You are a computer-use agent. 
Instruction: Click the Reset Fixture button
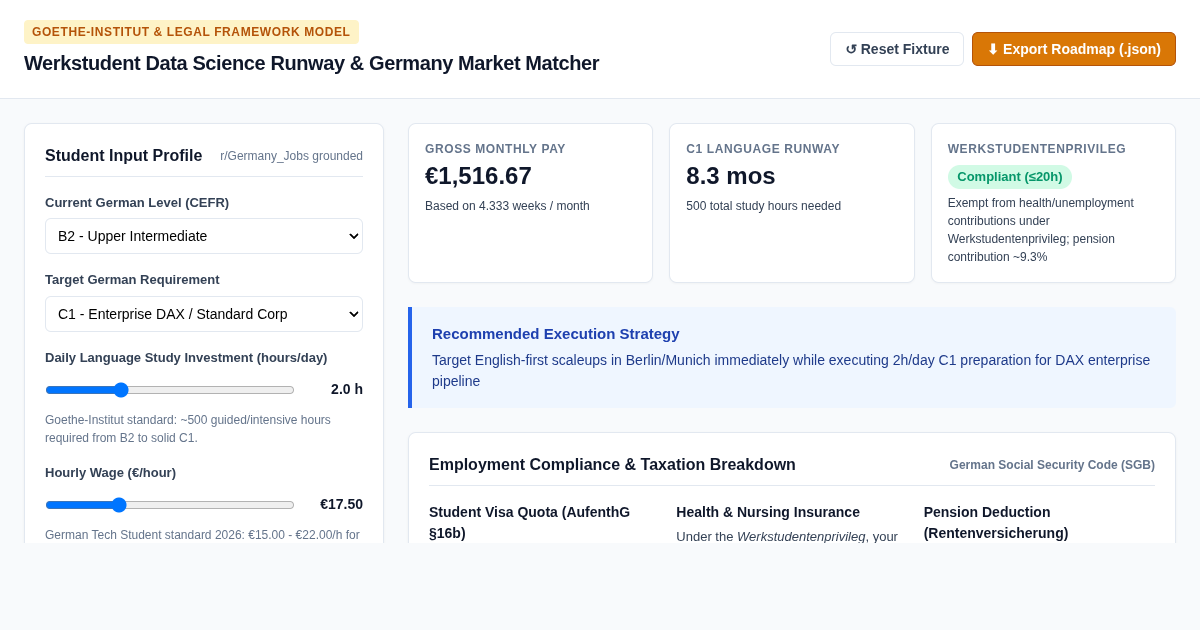(897, 49)
